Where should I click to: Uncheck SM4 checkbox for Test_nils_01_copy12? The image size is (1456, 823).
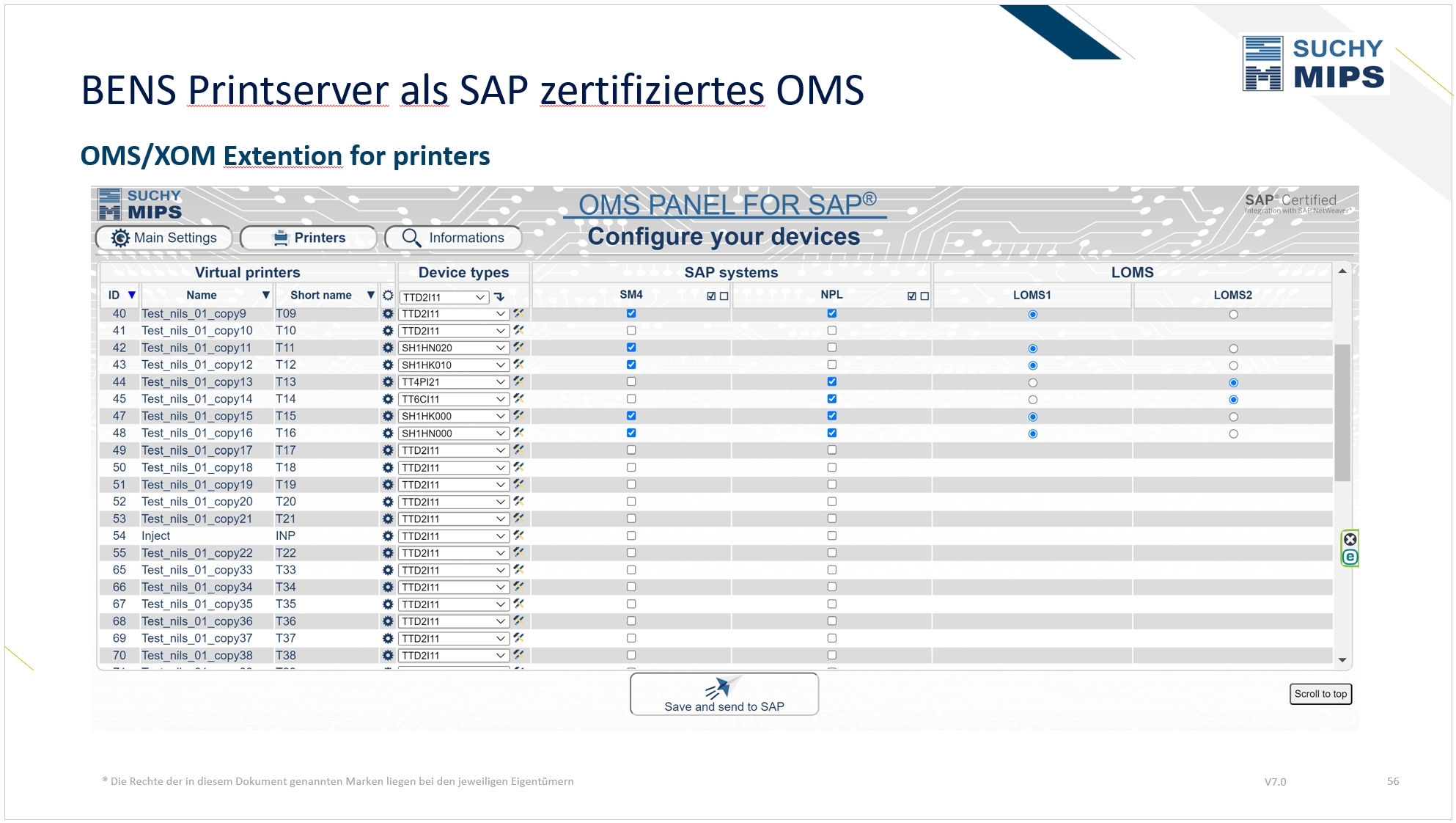point(631,365)
